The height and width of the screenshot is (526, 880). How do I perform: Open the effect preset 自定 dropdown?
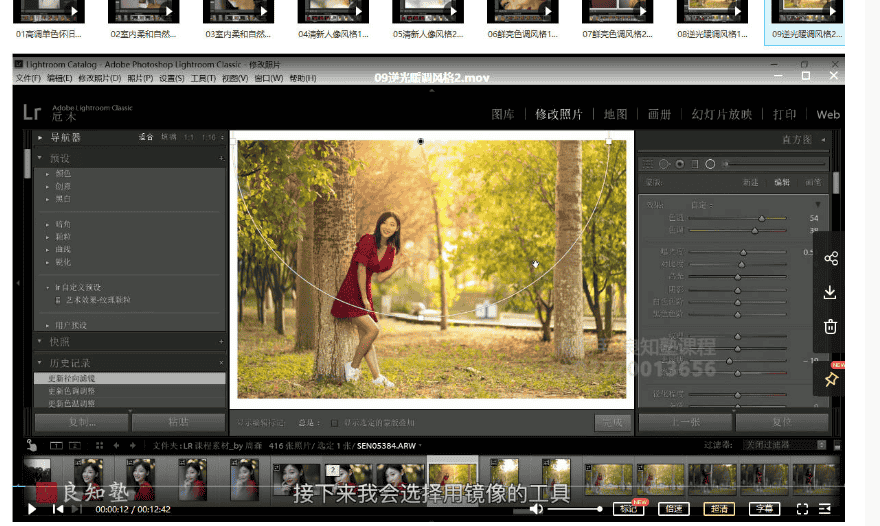[702, 205]
